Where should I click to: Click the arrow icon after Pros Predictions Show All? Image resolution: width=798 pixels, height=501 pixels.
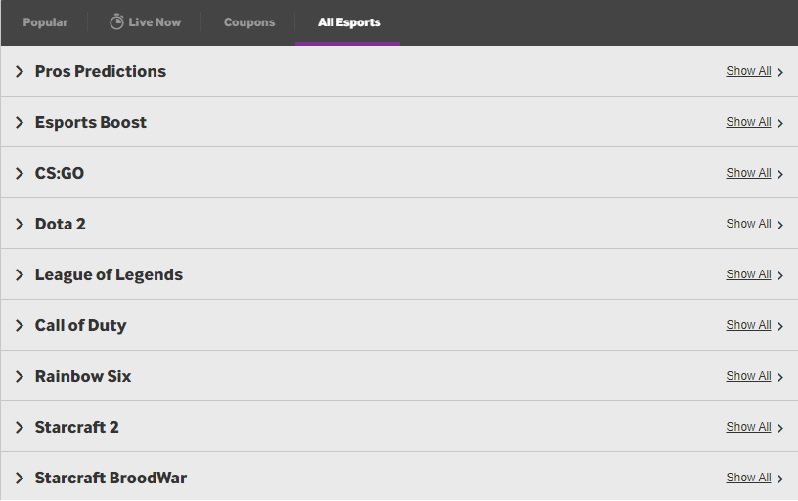pos(780,72)
